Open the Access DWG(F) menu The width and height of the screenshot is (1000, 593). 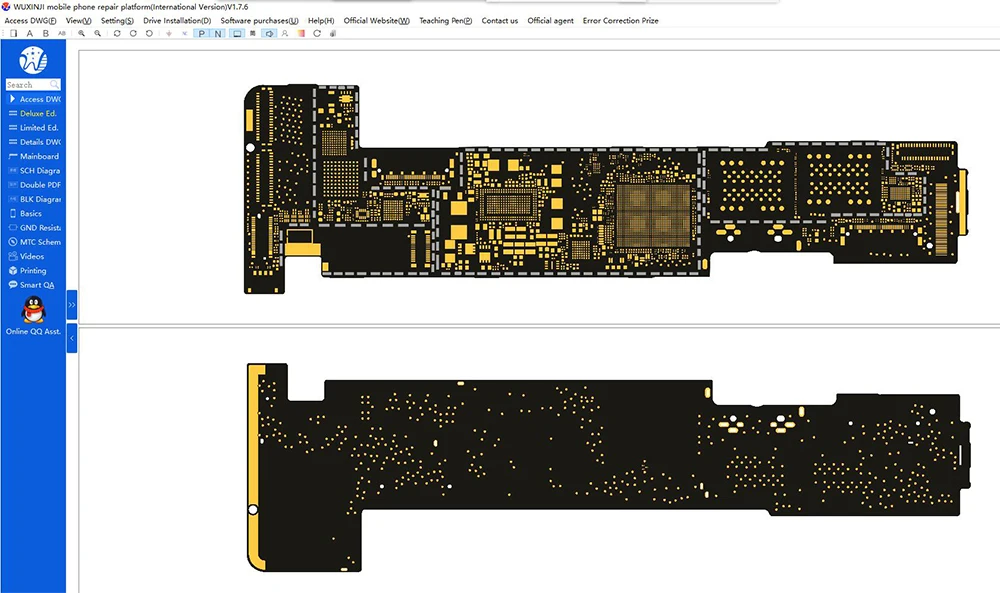point(30,20)
